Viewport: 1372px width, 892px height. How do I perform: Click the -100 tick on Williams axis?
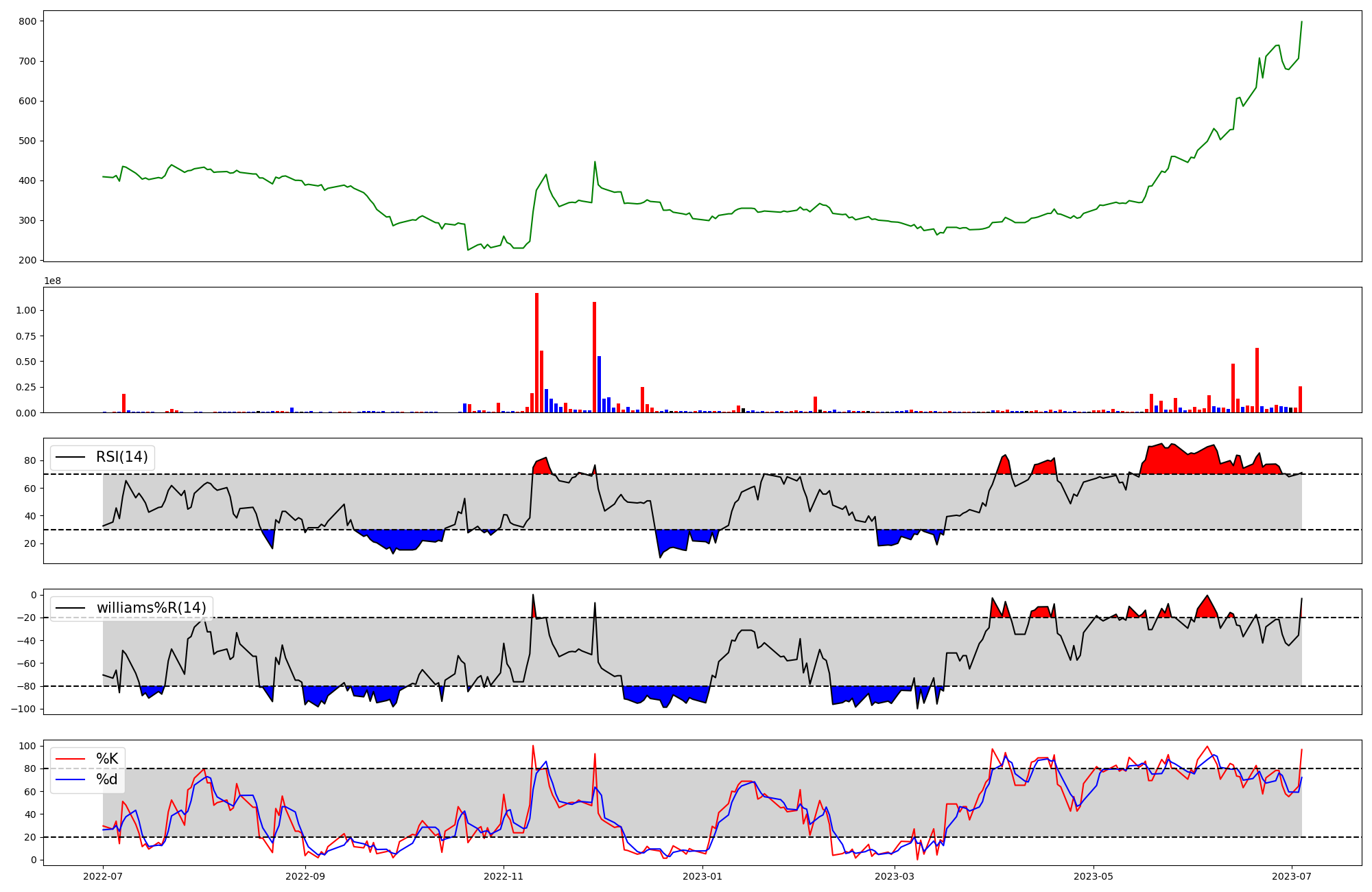coord(23,709)
